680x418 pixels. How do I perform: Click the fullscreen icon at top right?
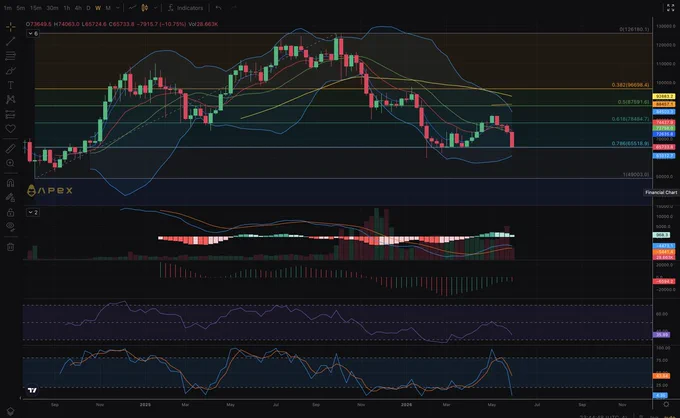pyautogui.click(x=670, y=8)
